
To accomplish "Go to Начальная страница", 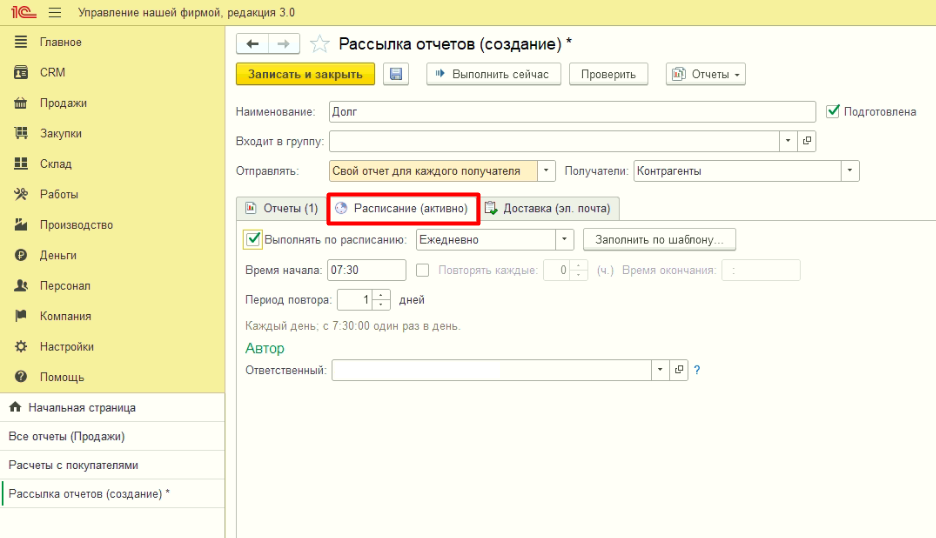I will [112, 407].
